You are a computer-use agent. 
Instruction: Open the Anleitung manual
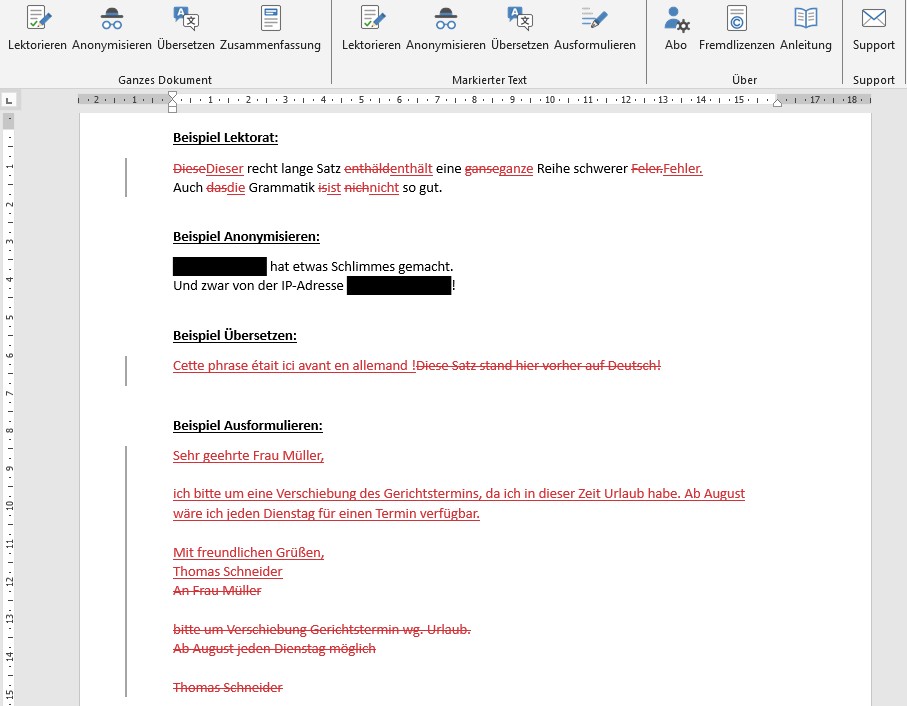click(x=806, y=28)
